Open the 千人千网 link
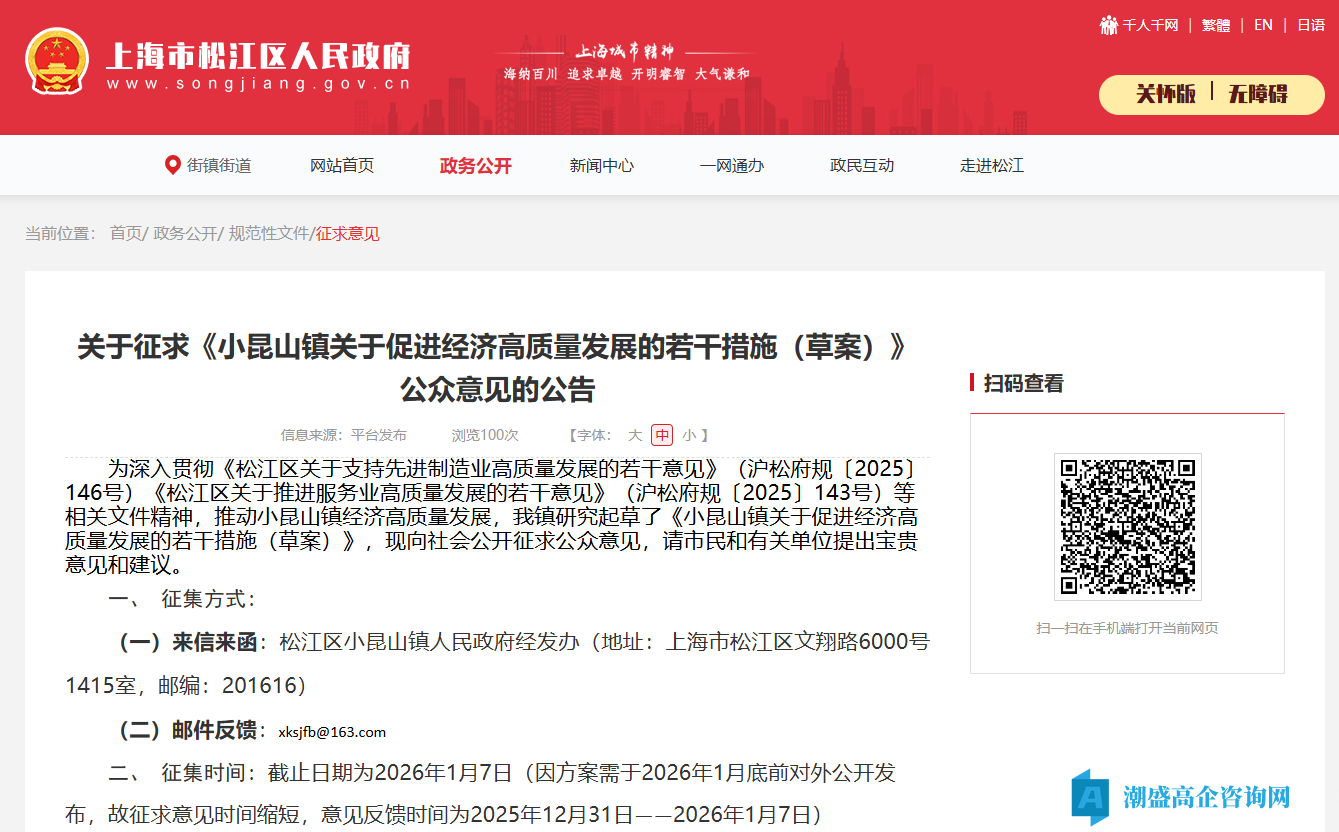Screen dimensions: 1339x832 pyautogui.click(x=1150, y=25)
